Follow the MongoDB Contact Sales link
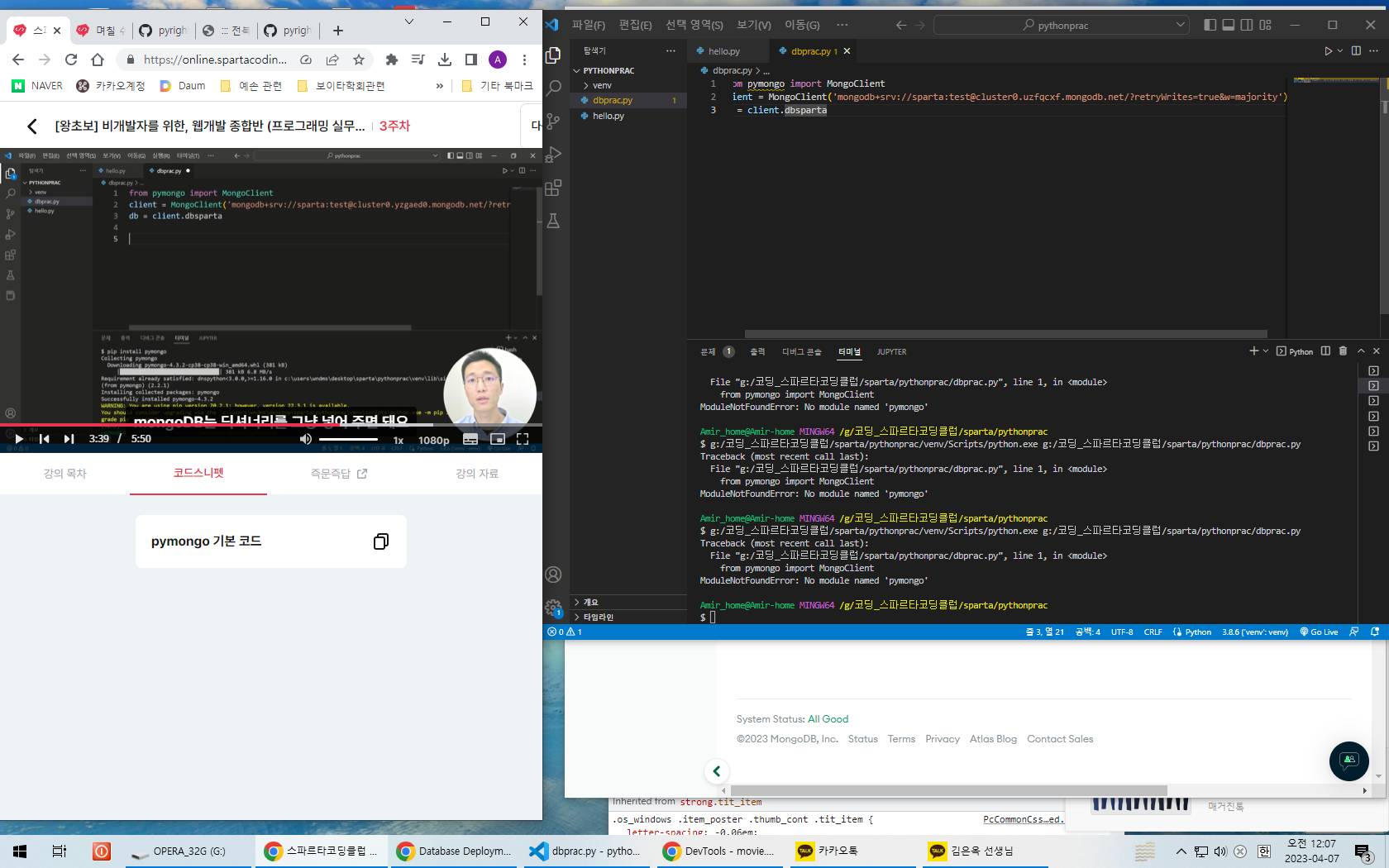This screenshot has height=868, width=1389. (1060, 739)
